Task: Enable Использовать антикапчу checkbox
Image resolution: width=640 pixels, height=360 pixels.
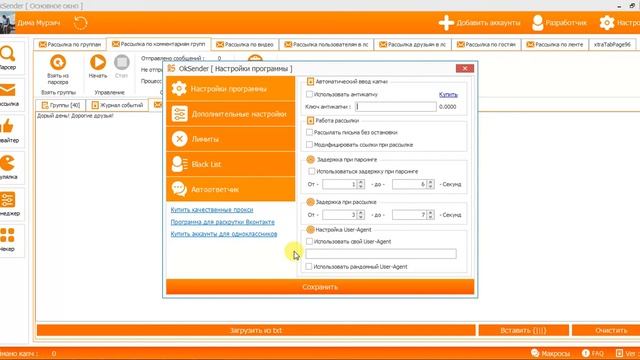Action: (x=309, y=94)
